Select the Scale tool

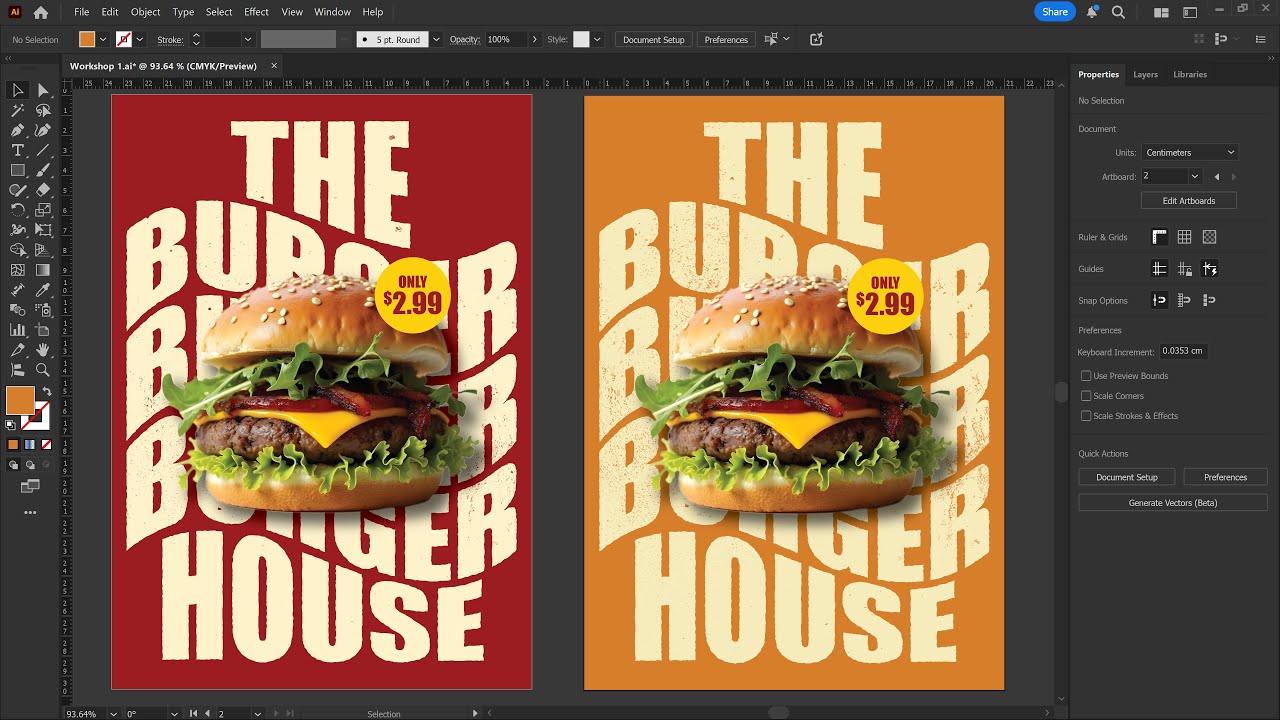tap(43, 210)
